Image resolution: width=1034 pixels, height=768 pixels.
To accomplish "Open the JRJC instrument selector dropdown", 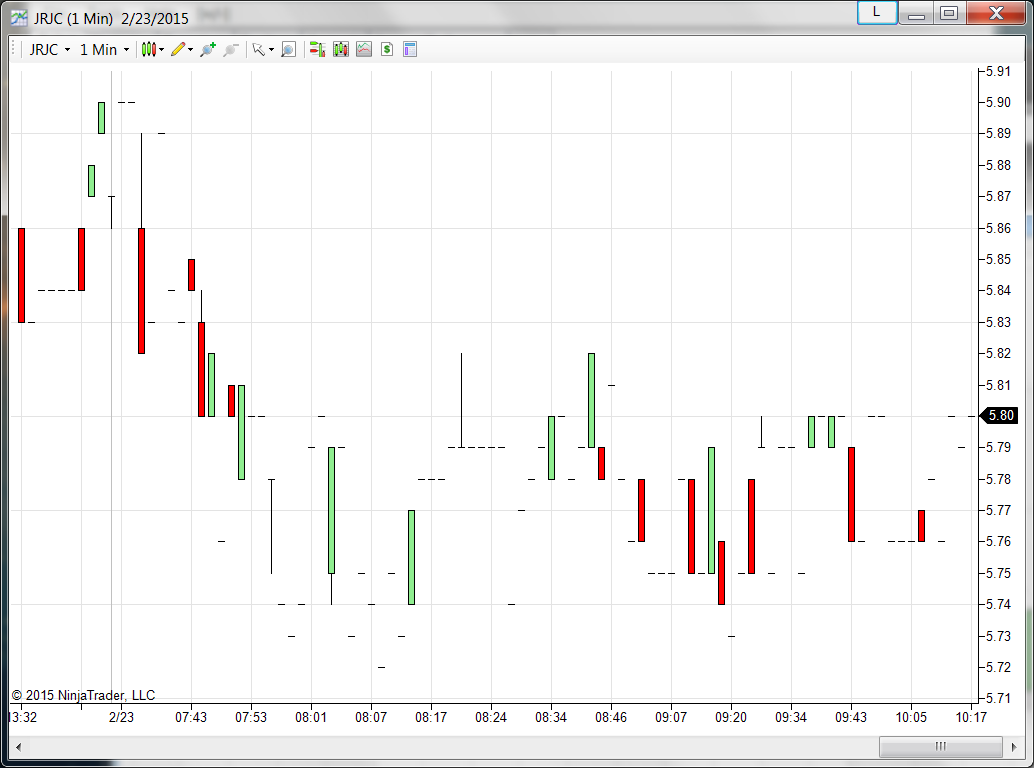I will click(x=49, y=49).
